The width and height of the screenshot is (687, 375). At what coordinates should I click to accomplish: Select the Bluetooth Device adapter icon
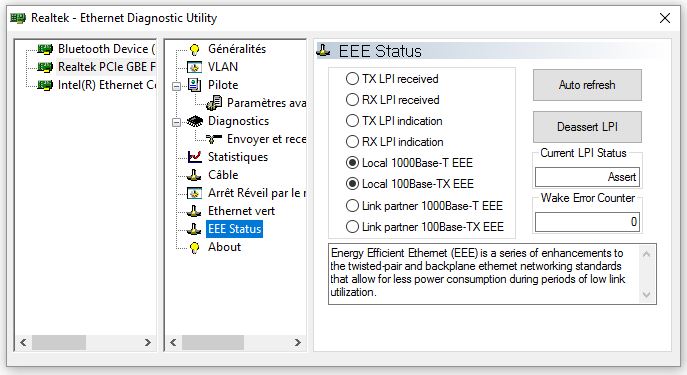pyautogui.click(x=45, y=49)
